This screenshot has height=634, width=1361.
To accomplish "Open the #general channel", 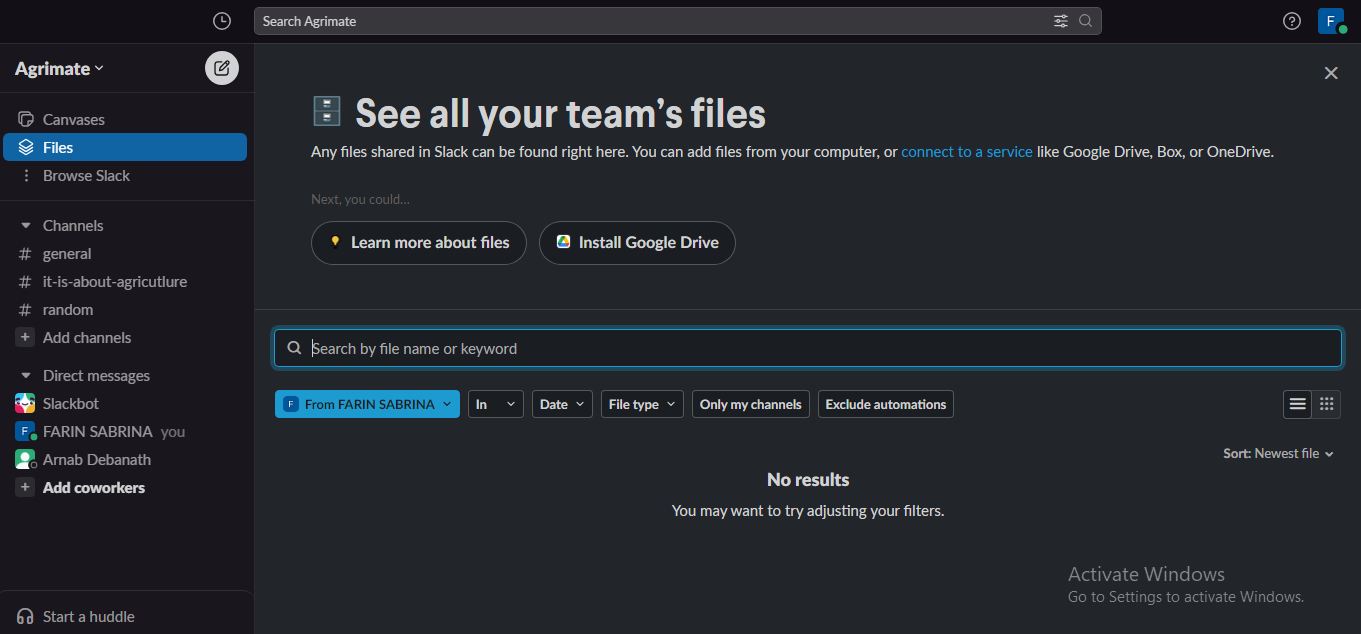I will click(x=66, y=254).
